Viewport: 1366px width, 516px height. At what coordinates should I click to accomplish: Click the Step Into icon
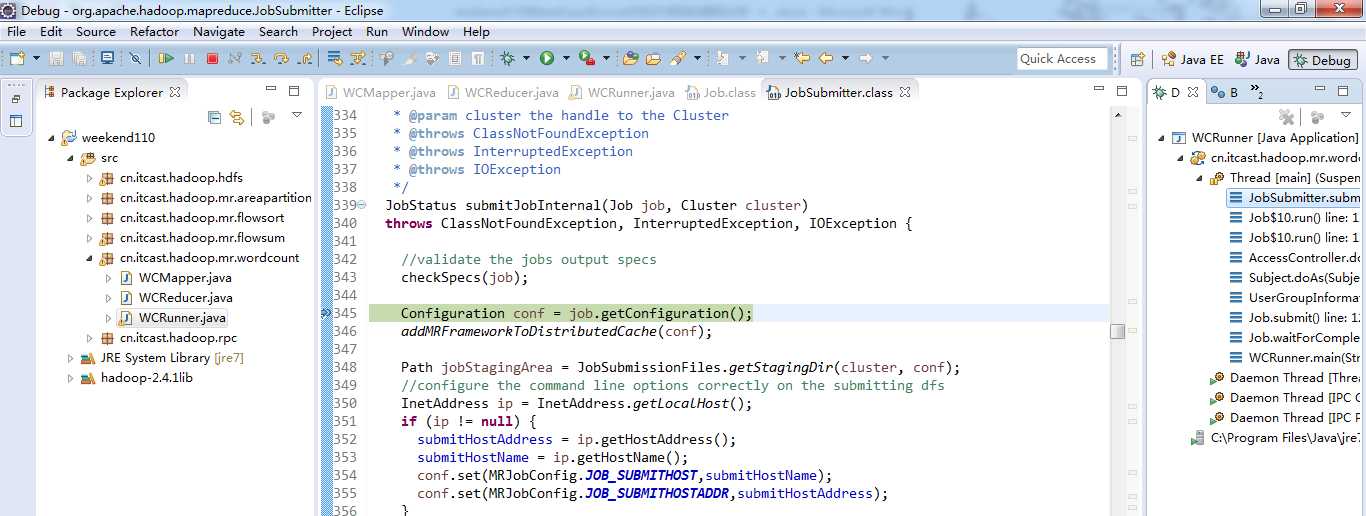tap(257, 58)
